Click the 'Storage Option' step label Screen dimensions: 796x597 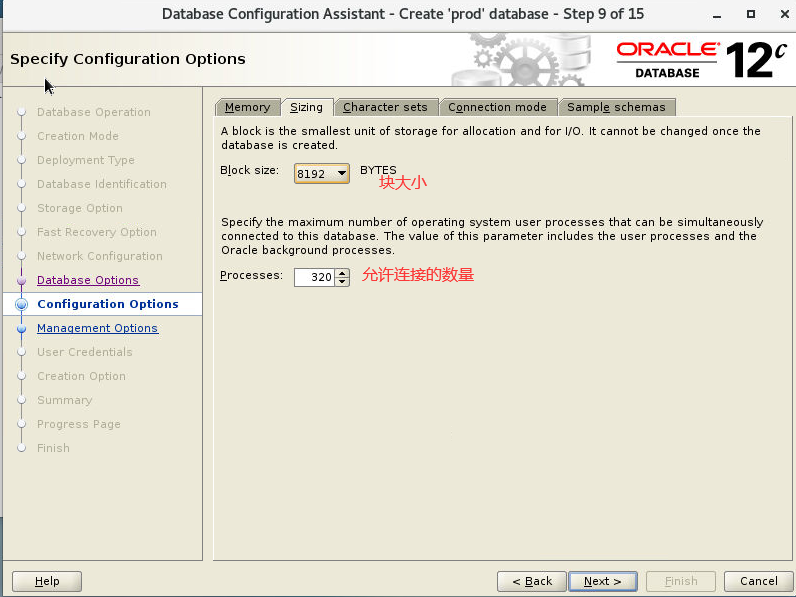pyautogui.click(x=80, y=208)
